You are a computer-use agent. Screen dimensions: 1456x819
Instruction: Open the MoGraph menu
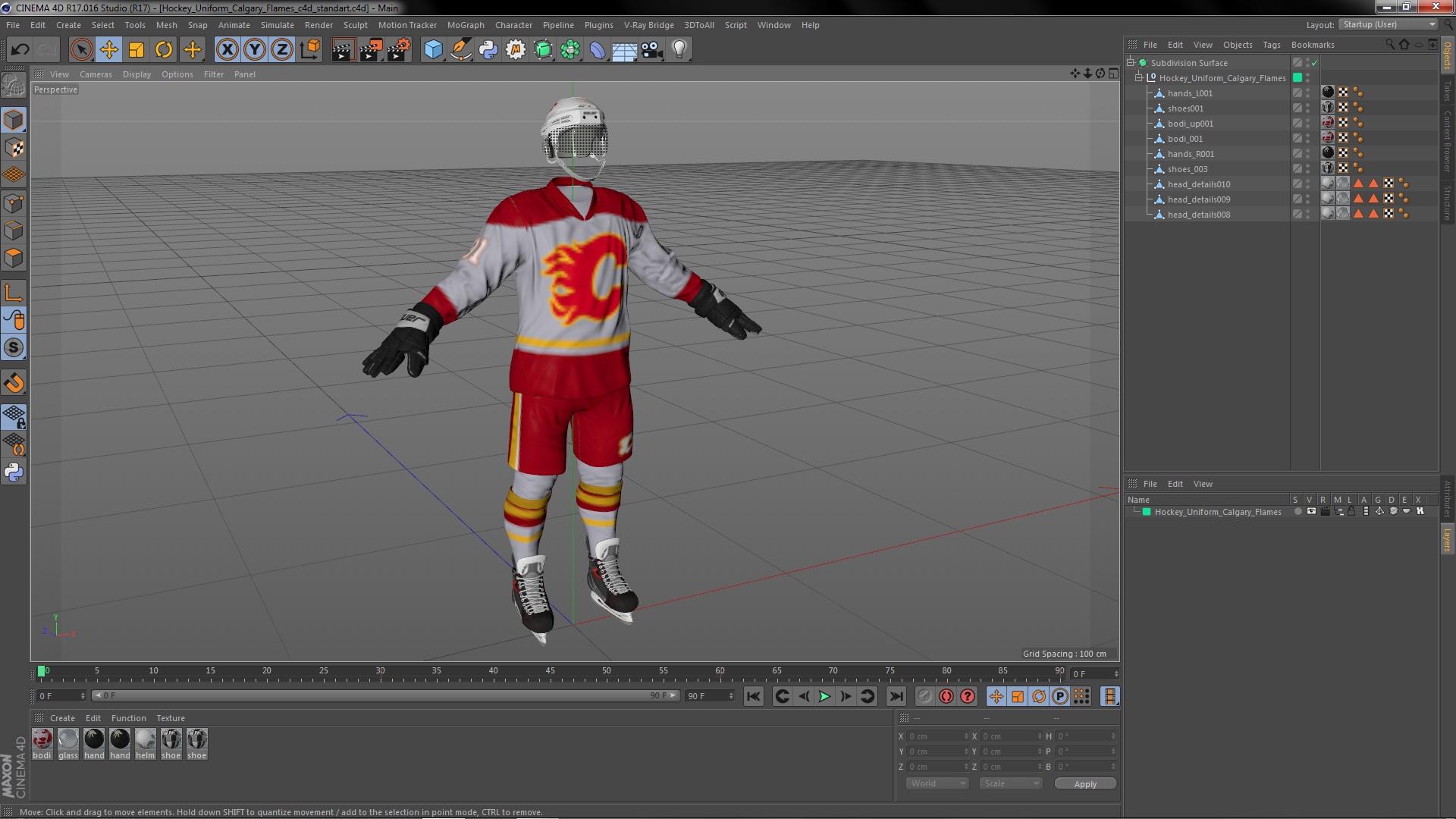tap(466, 25)
